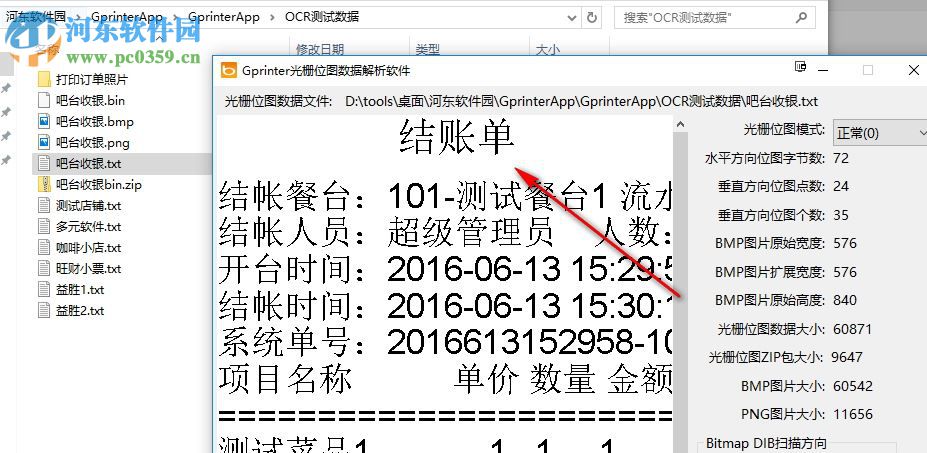Close the Gprinter window
This screenshot has height=453, width=927.
coord(913,70)
